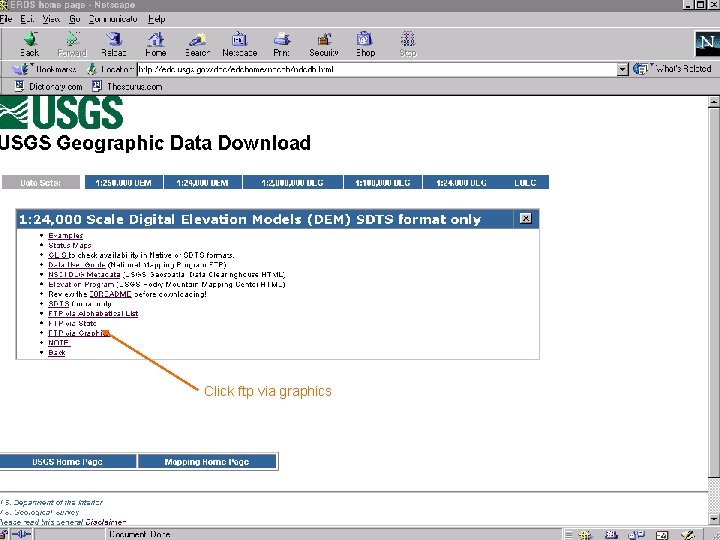Click the online/offline connection status icon

point(21,534)
